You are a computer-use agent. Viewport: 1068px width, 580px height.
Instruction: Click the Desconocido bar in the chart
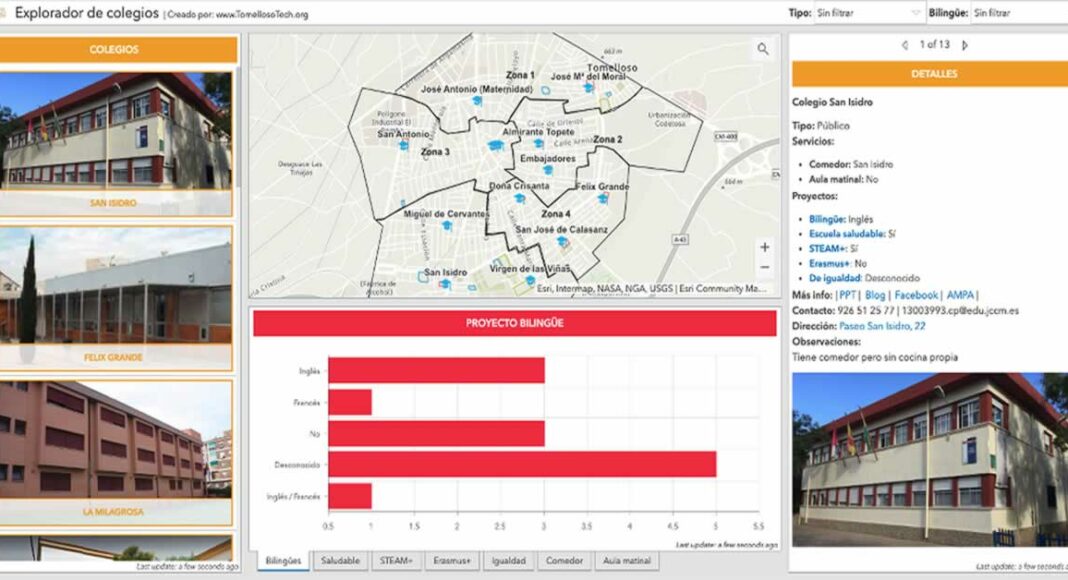tap(521, 465)
